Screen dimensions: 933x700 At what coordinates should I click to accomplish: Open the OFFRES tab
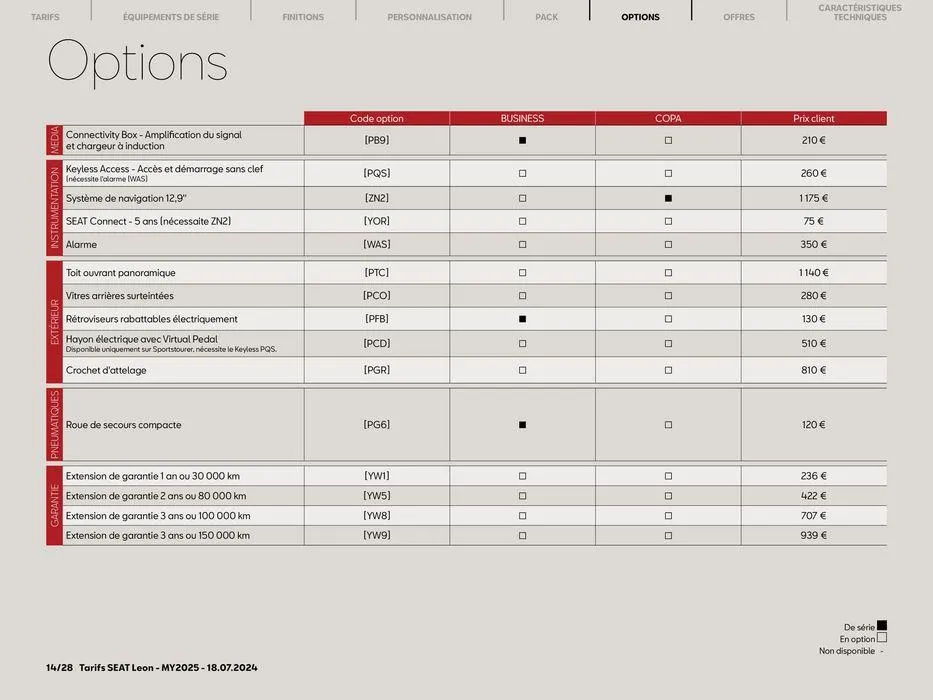(739, 16)
